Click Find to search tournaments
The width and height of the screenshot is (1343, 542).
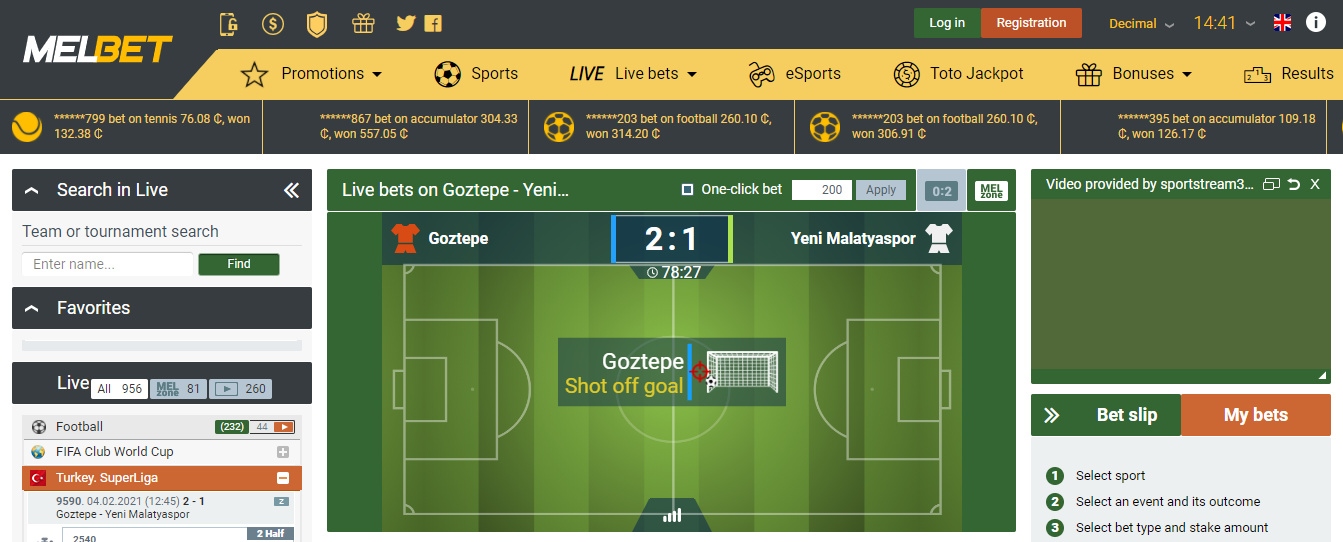pos(239,264)
